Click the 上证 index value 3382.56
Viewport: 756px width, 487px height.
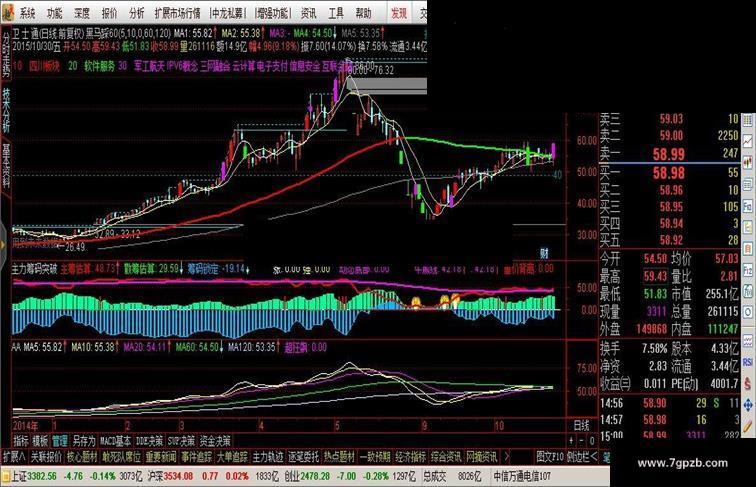click(x=41, y=476)
